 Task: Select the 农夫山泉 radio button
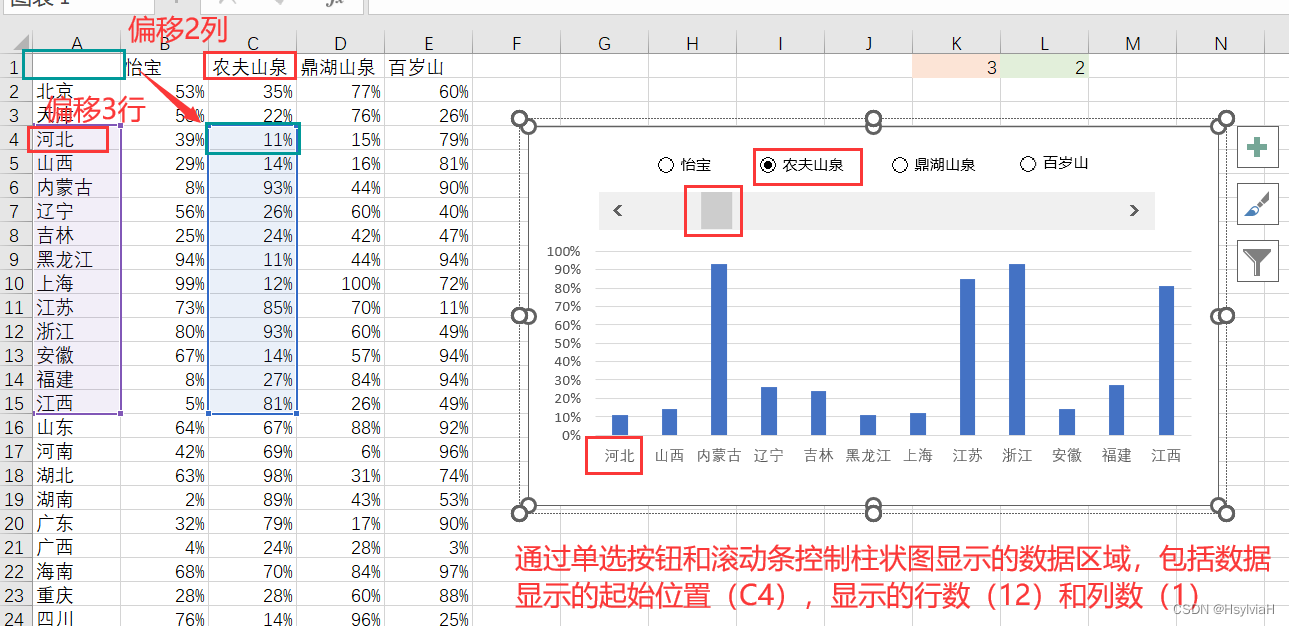coord(768,165)
